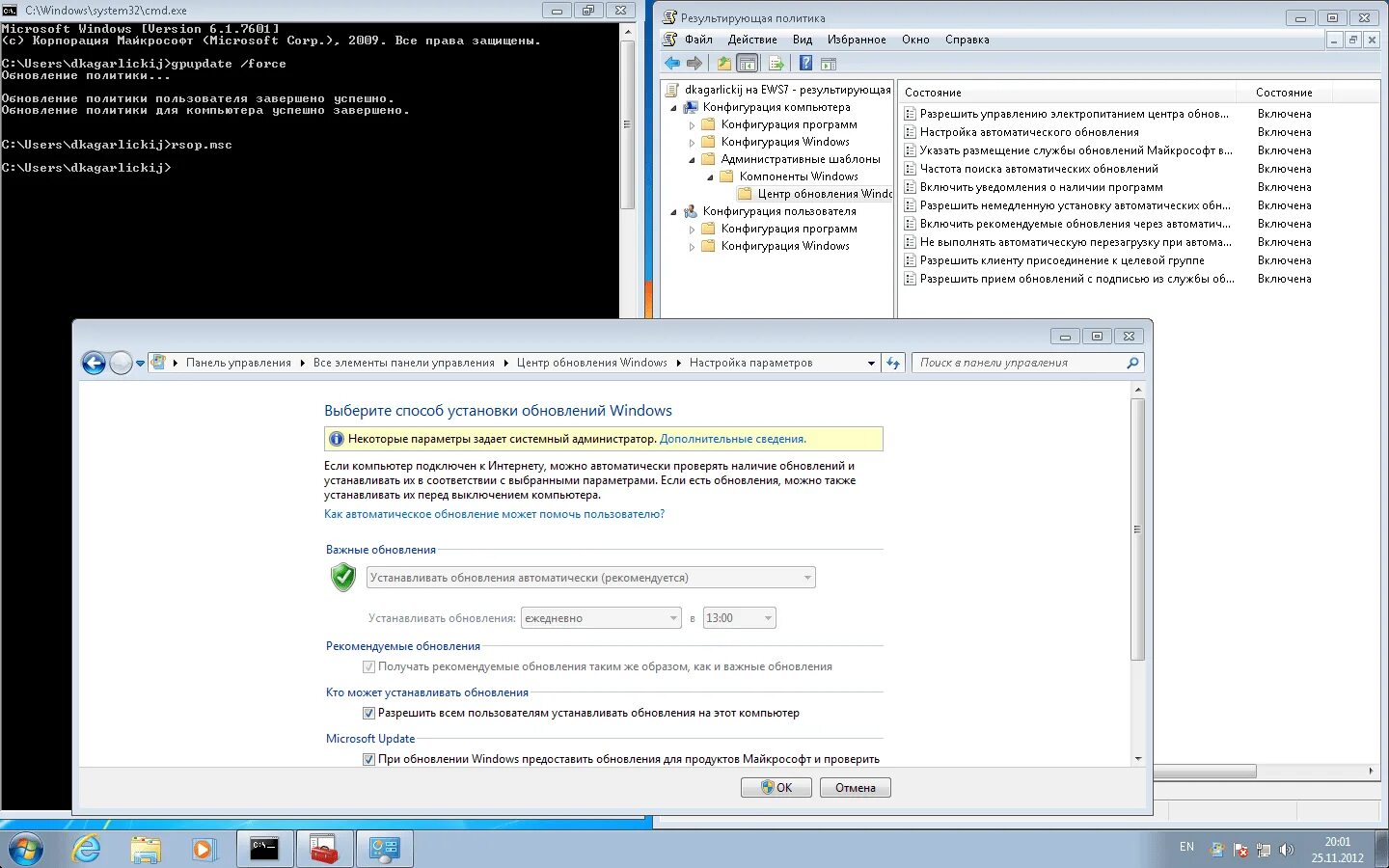Click the volume speaker icon in the system tray
The height and width of the screenshot is (868, 1389).
click(x=1286, y=850)
